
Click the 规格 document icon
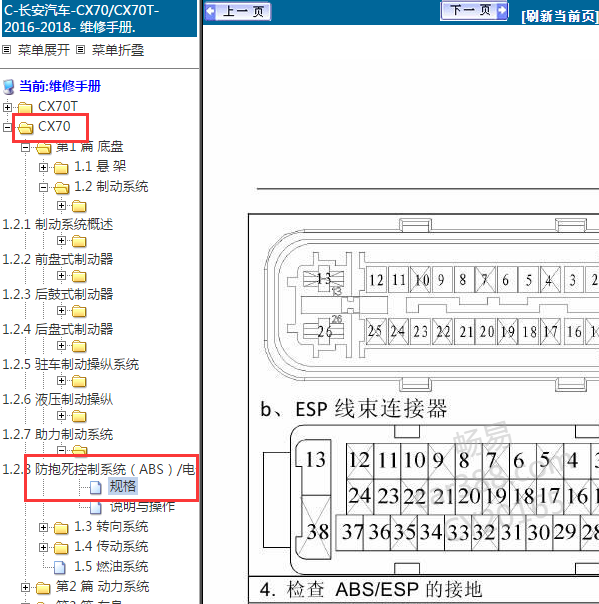[x=96, y=487]
